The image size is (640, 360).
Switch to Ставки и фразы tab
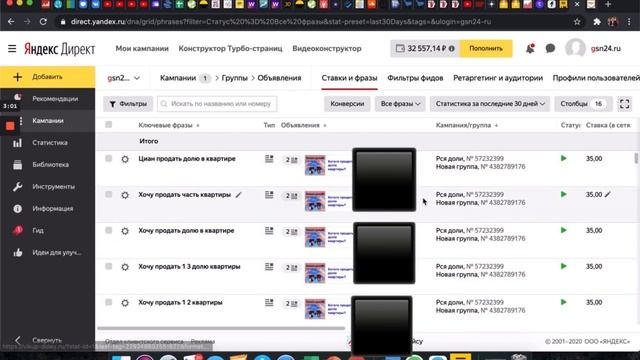click(x=349, y=78)
